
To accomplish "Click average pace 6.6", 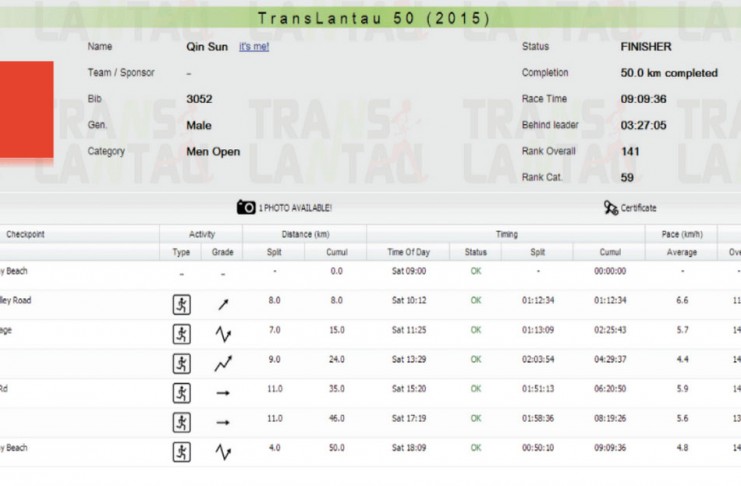I will pyautogui.click(x=682, y=301).
